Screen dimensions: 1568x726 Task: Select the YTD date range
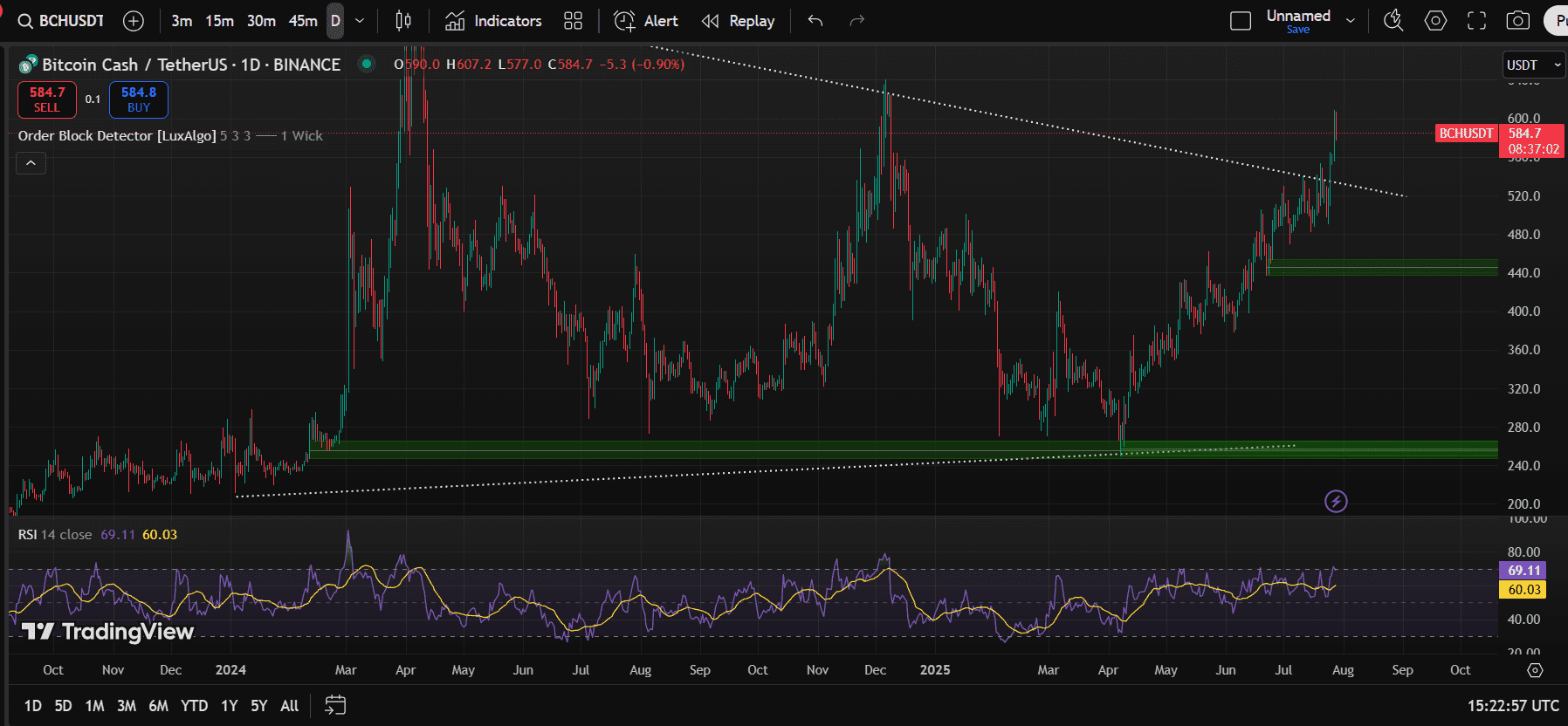point(194,706)
